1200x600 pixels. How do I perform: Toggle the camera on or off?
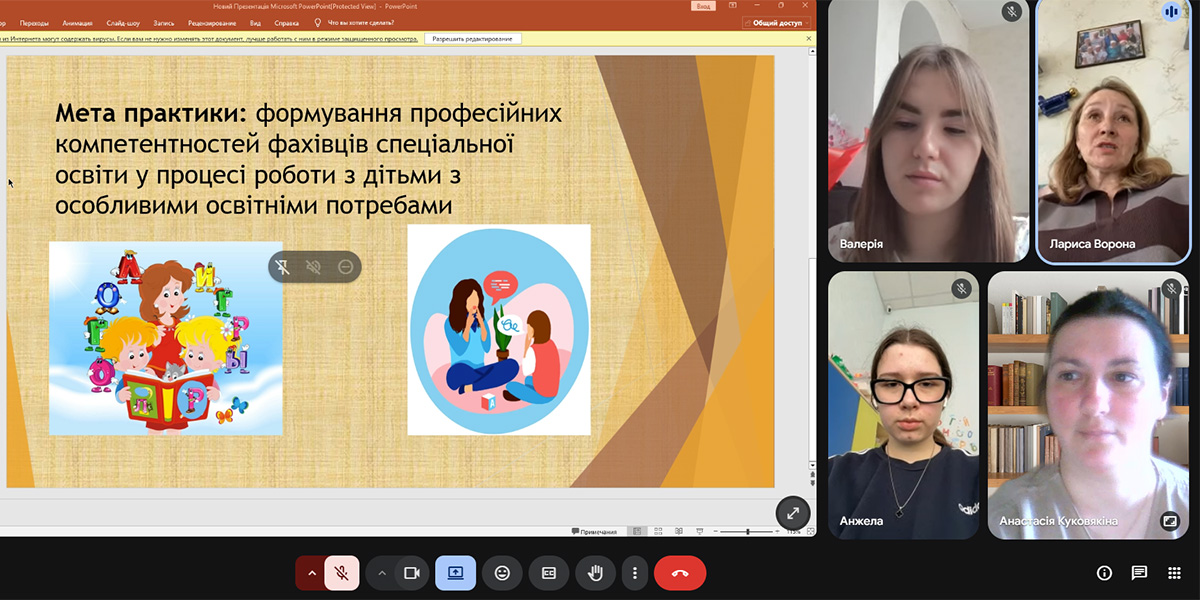click(410, 573)
